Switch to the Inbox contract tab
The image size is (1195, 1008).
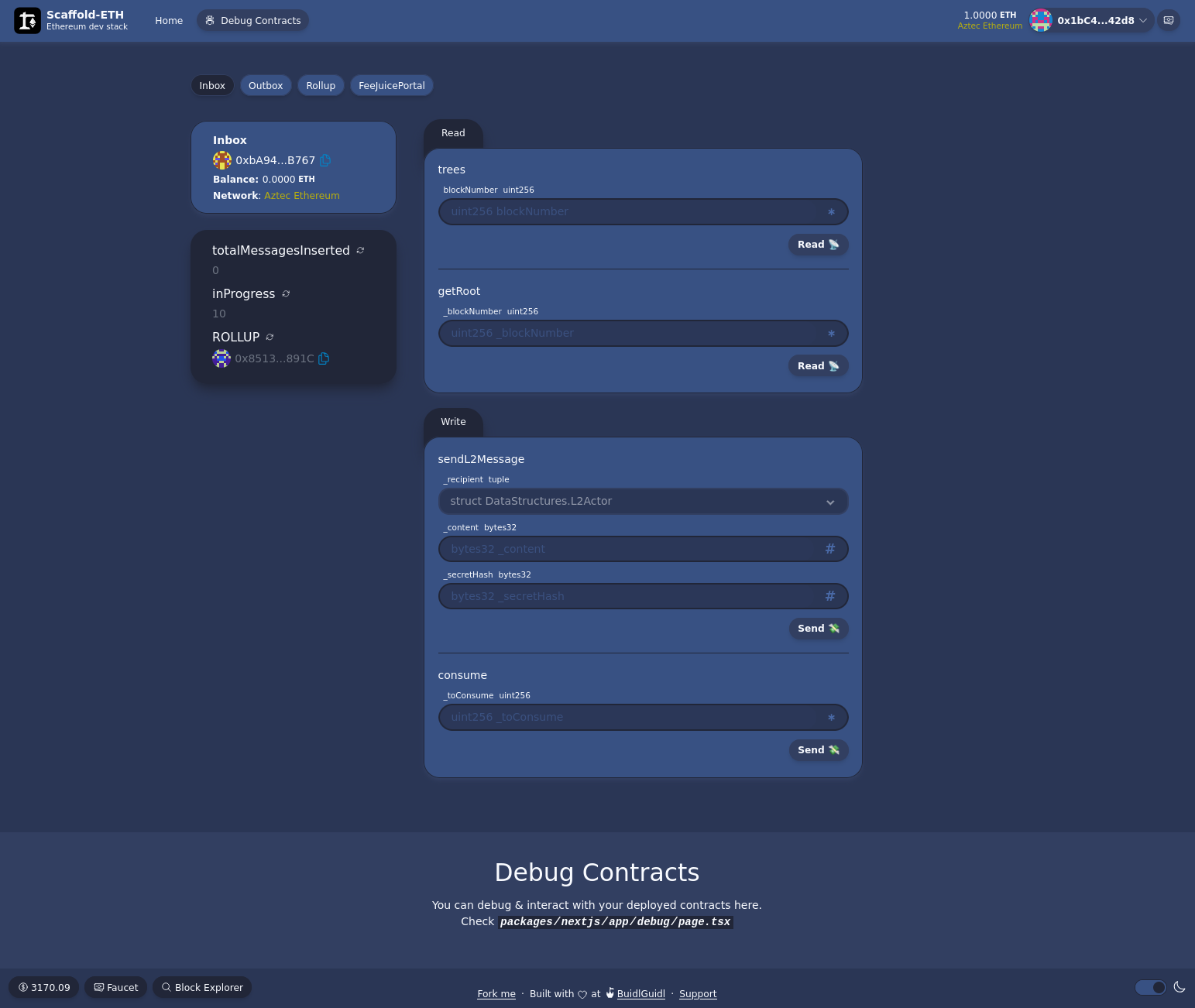212,85
